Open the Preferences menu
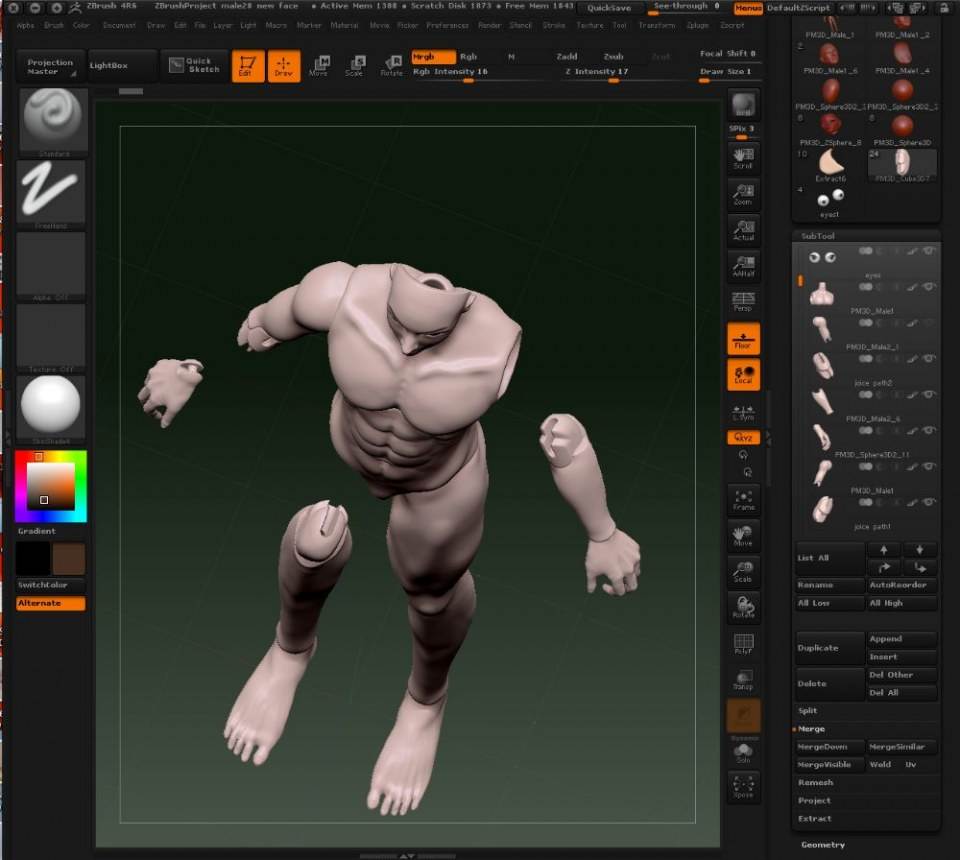The width and height of the screenshot is (960, 860). click(x=447, y=26)
